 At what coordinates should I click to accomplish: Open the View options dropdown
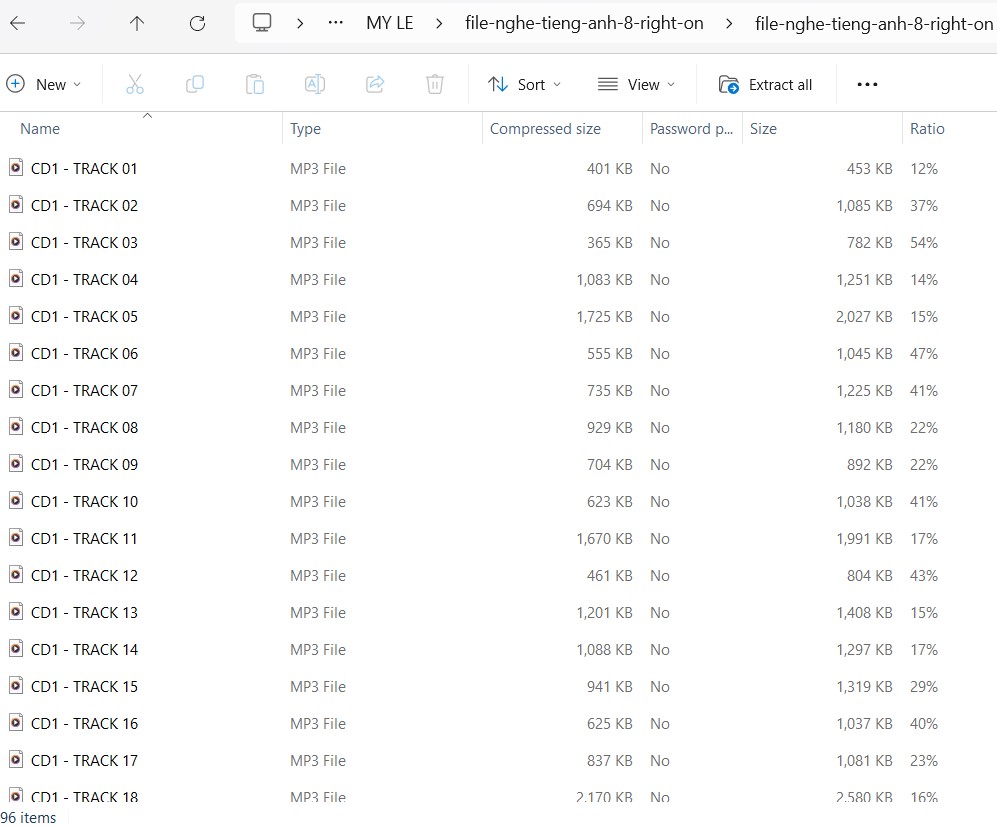click(x=637, y=84)
